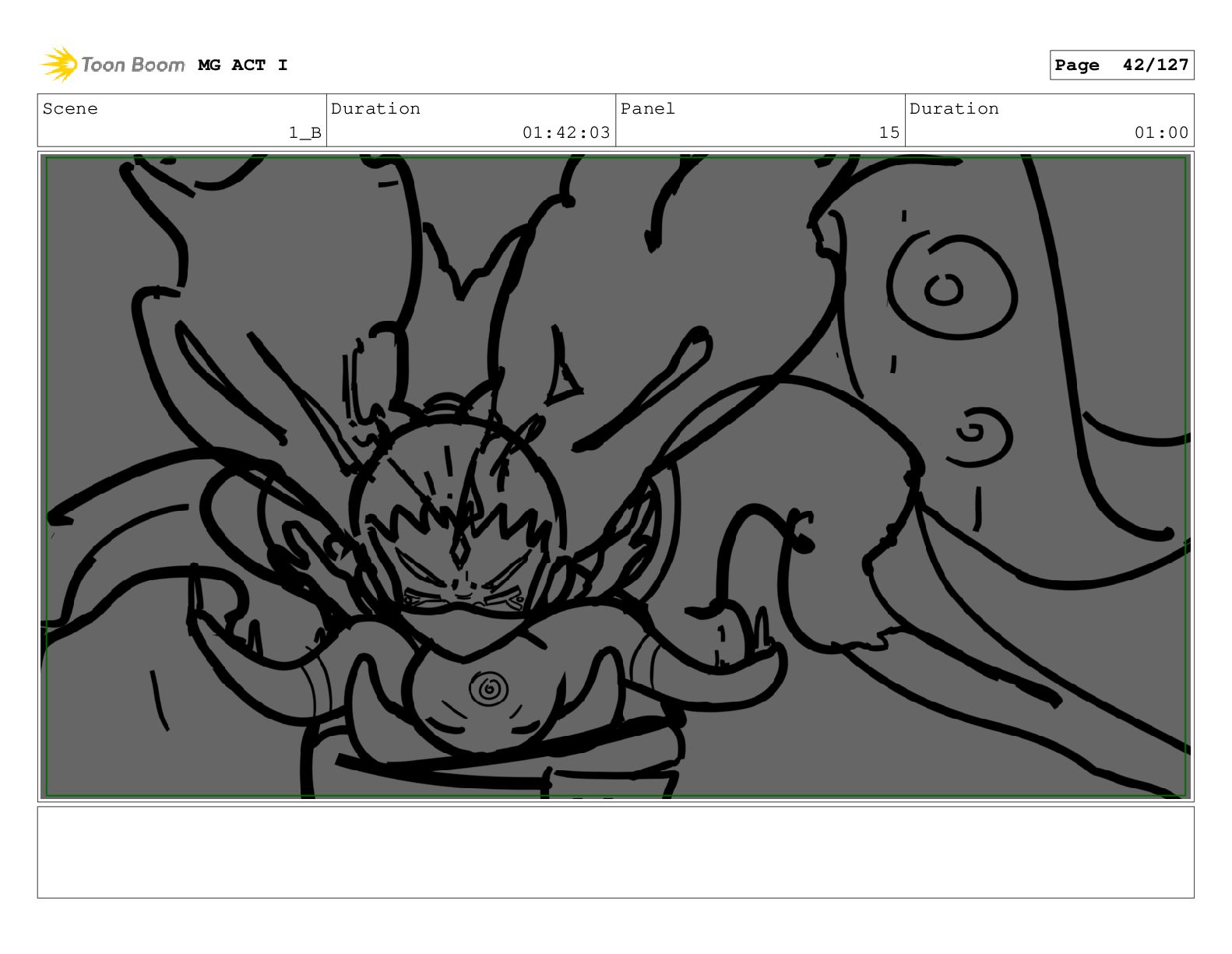
Task: Select panel duration value '01:00'
Action: point(1161,132)
